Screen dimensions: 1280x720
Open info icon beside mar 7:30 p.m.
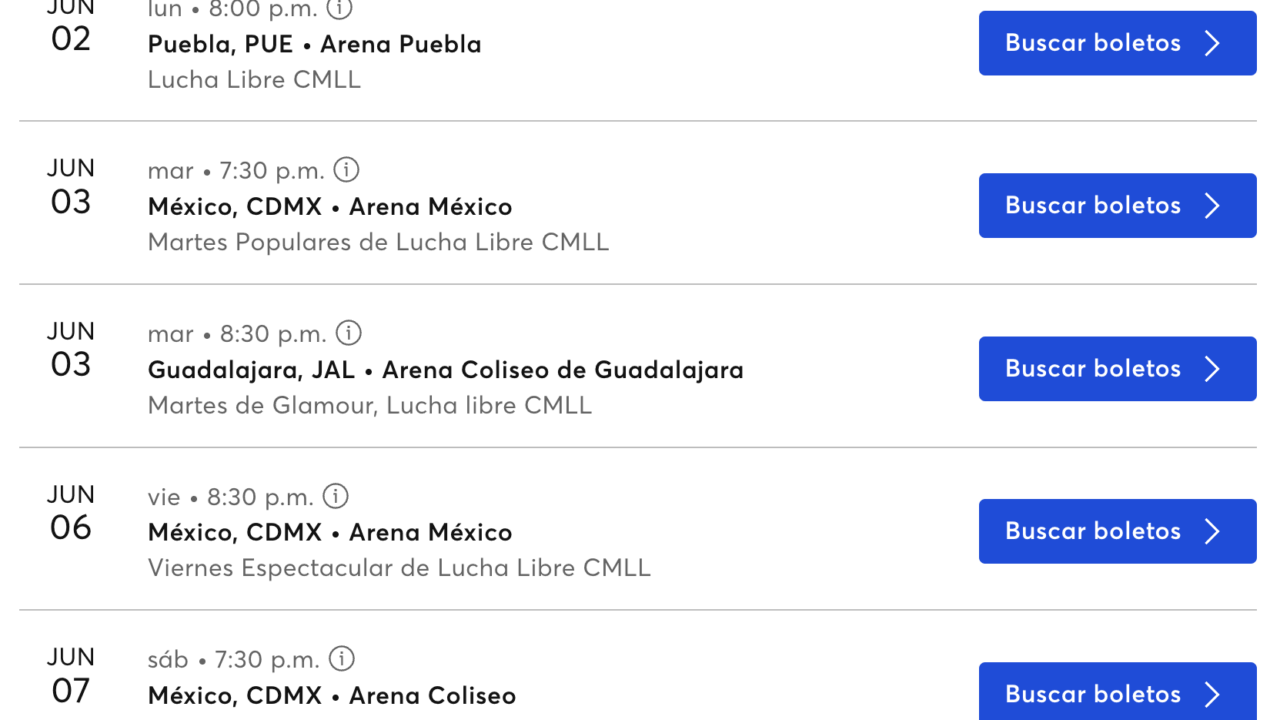pyautogui.click(x=346, y=169)
